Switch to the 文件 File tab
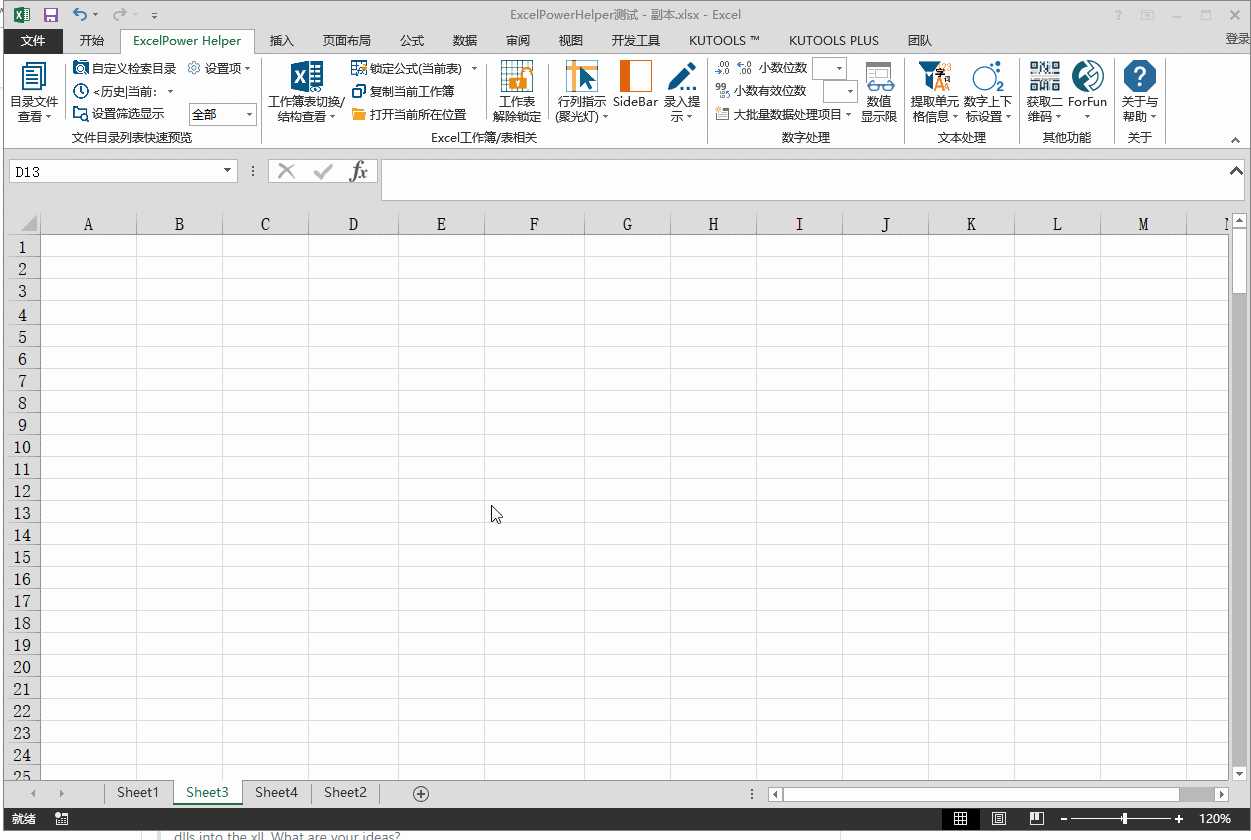This screenshot has height=840, width=1251. click(x=33, y=40)
